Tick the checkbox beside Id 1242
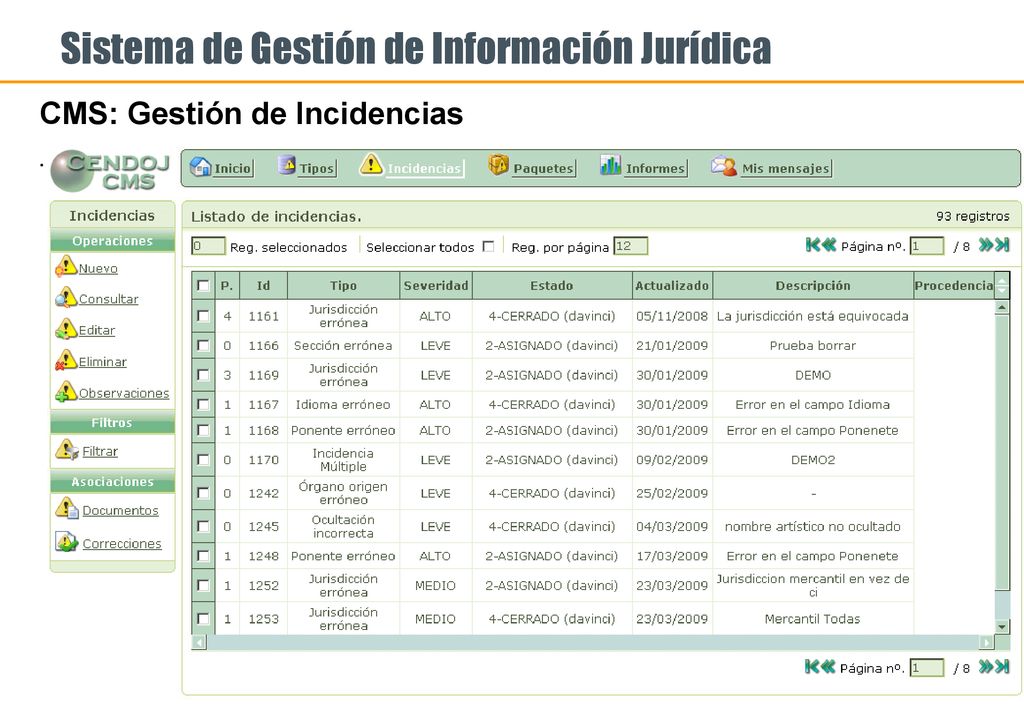Image resolution: width=1024 pixels, height=728 pixels. pyautogui.click(x=203, y=493)
